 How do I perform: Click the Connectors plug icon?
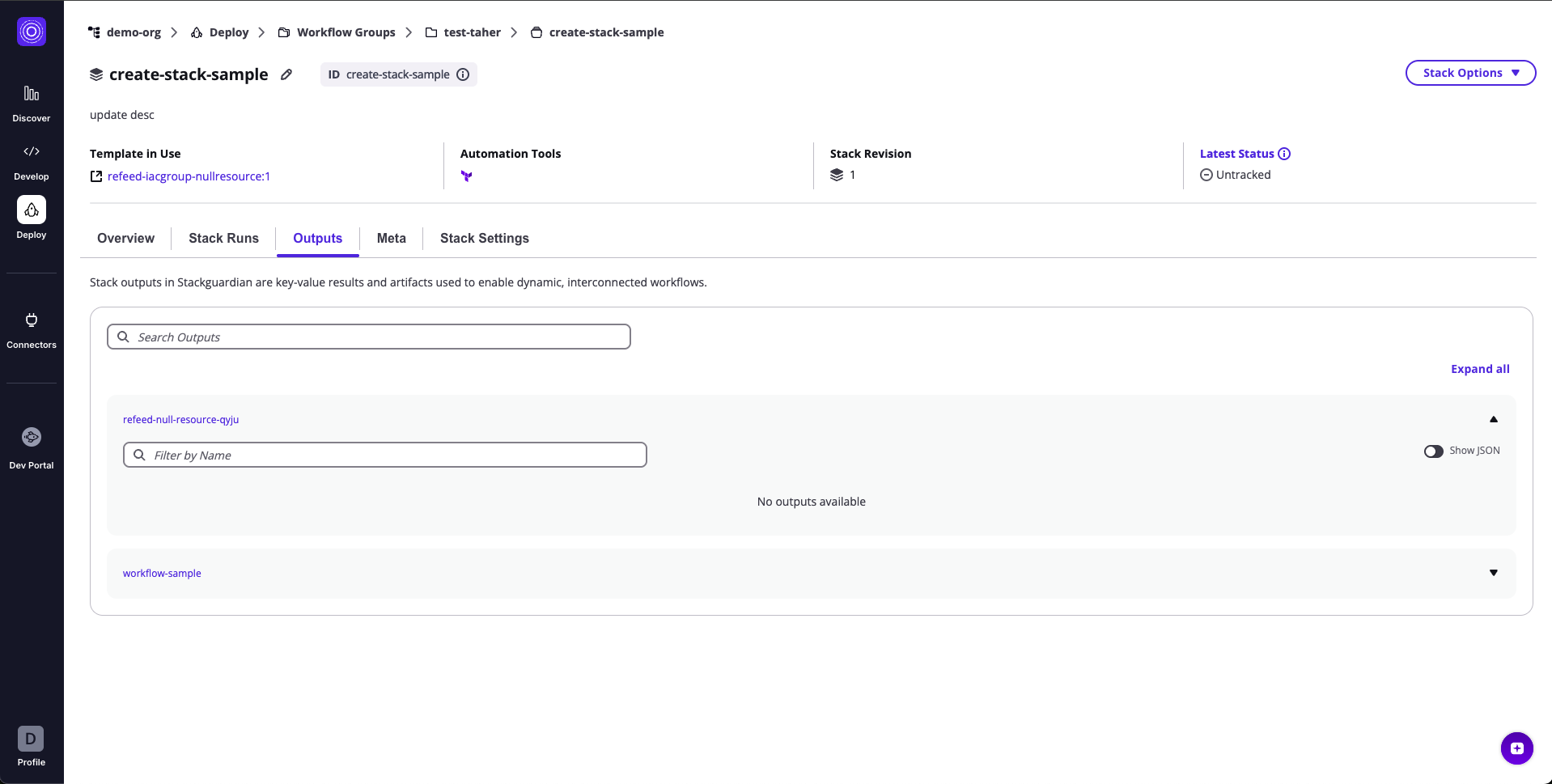32,320
